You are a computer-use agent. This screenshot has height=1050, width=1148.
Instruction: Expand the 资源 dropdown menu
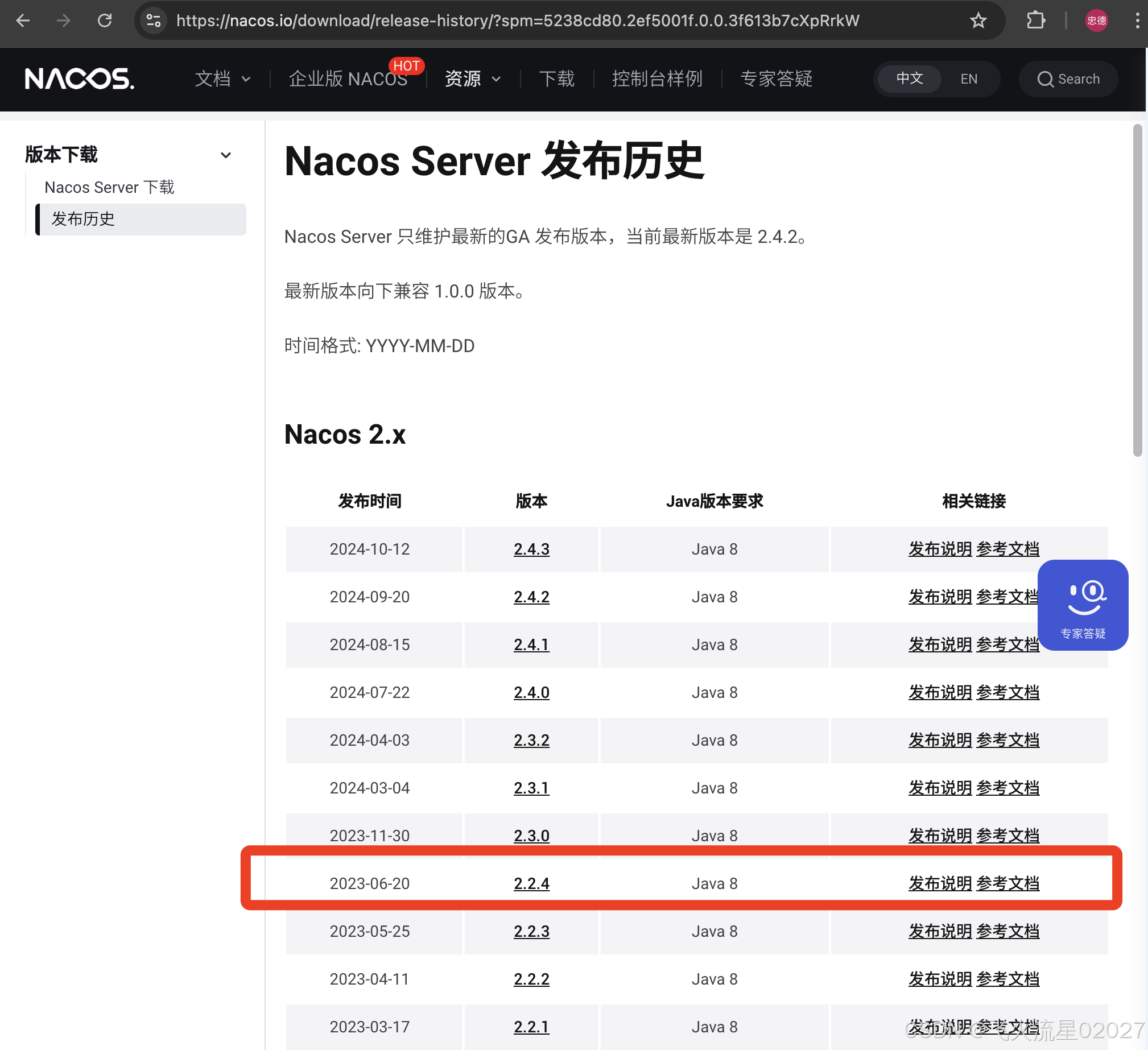(473, 78)
